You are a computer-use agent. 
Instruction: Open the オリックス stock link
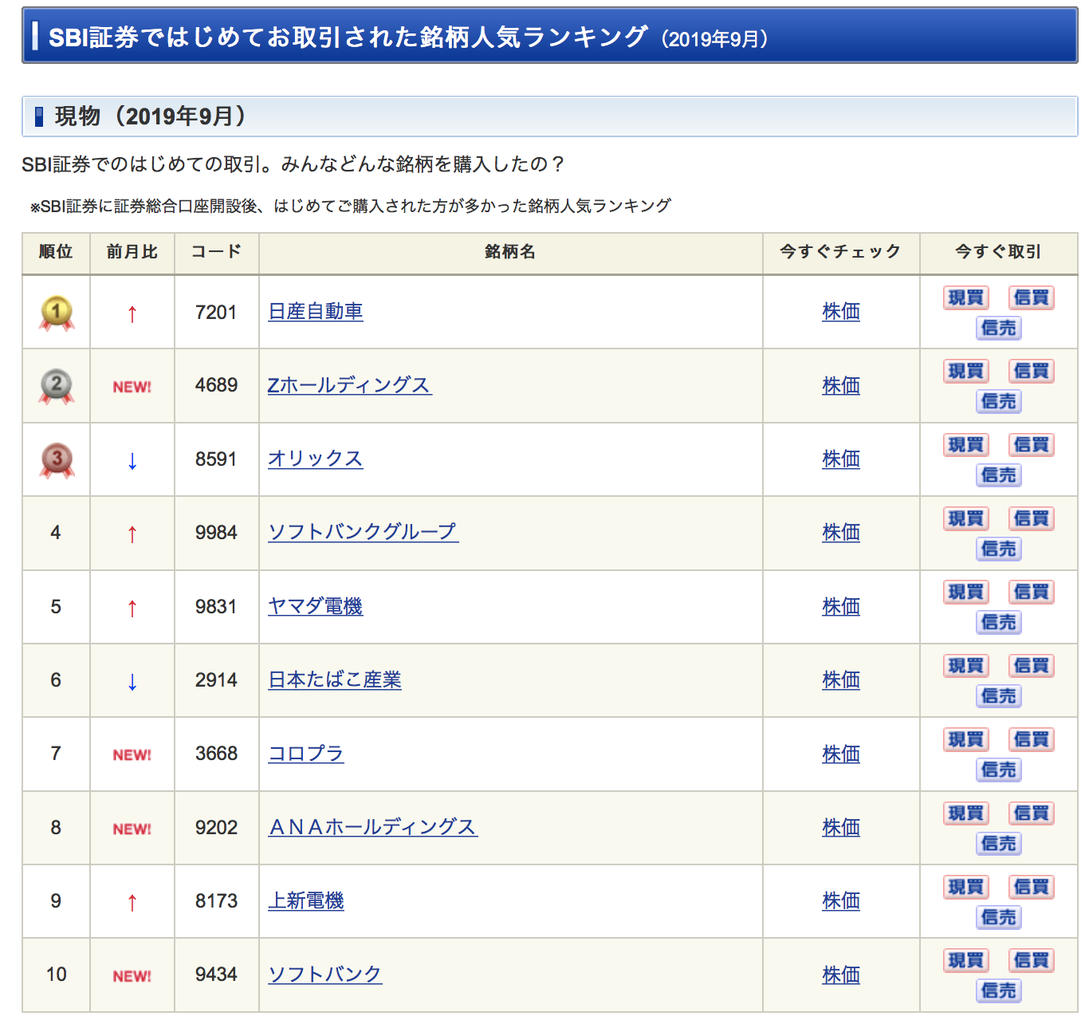click(315, 459)
